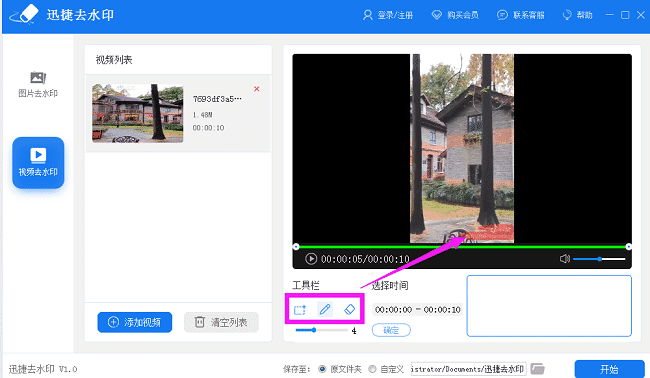
Task: Click the timeline start marker
Action: (296, 247)
